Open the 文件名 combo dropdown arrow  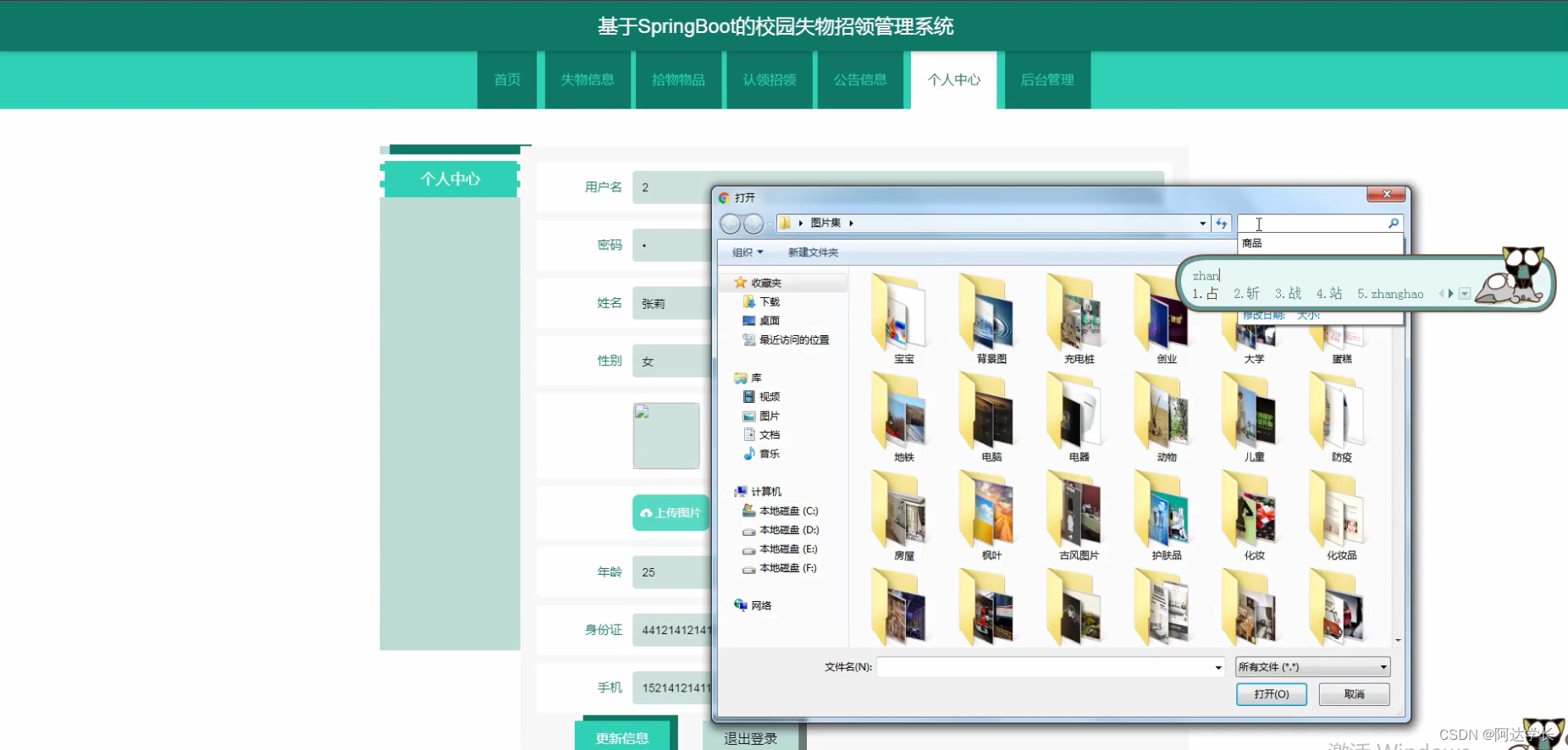[x=1218, y=667]
